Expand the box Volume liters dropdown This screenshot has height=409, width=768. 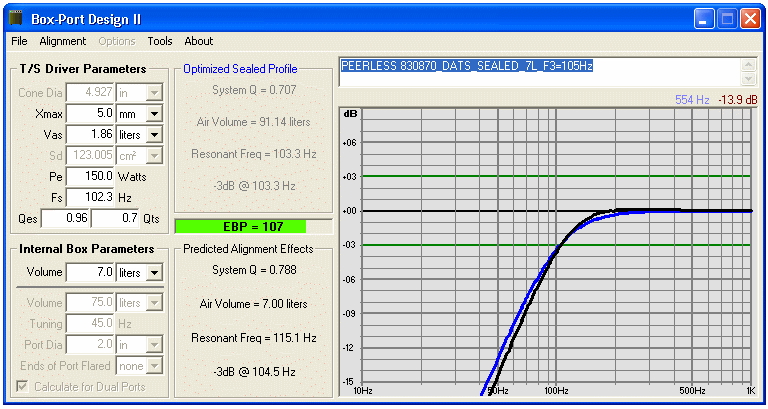(x=154, y=273)
